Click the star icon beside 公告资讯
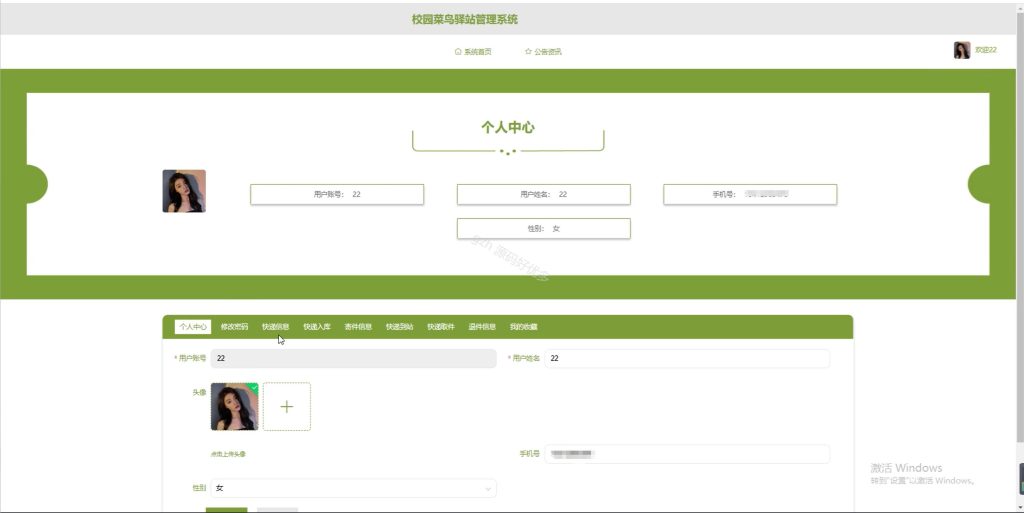This screenshot has width=1024, height=513. pos(528,52)
